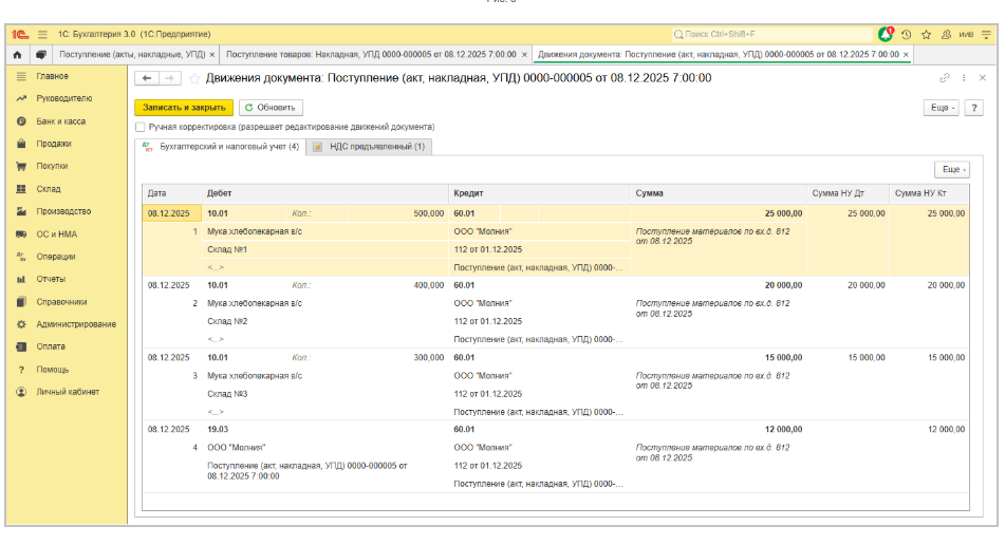Close the Поступление товаров: Накладная tab
The height and width of the screenshot is (545, 1006).
524,55
